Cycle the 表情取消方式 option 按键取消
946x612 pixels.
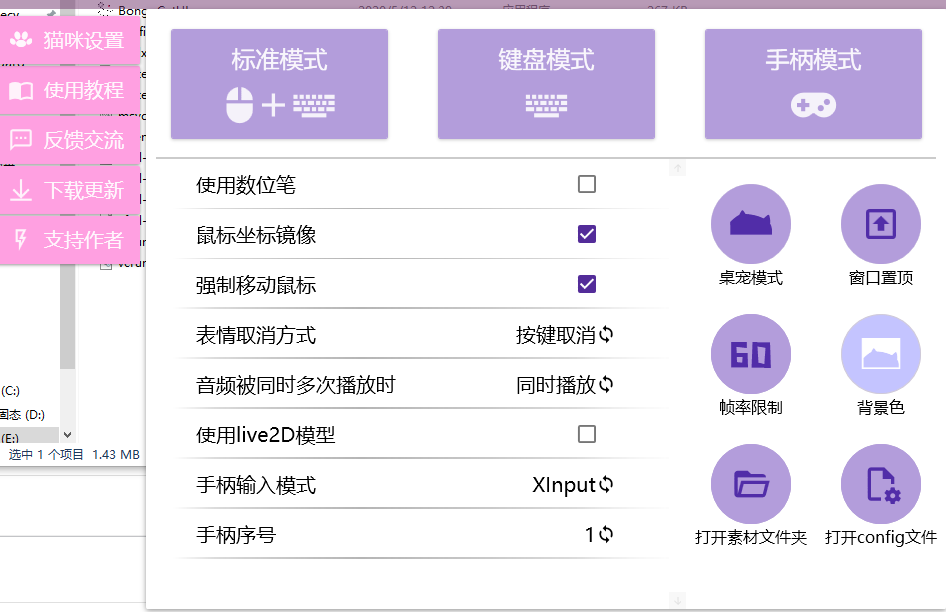tap(565, 334)
